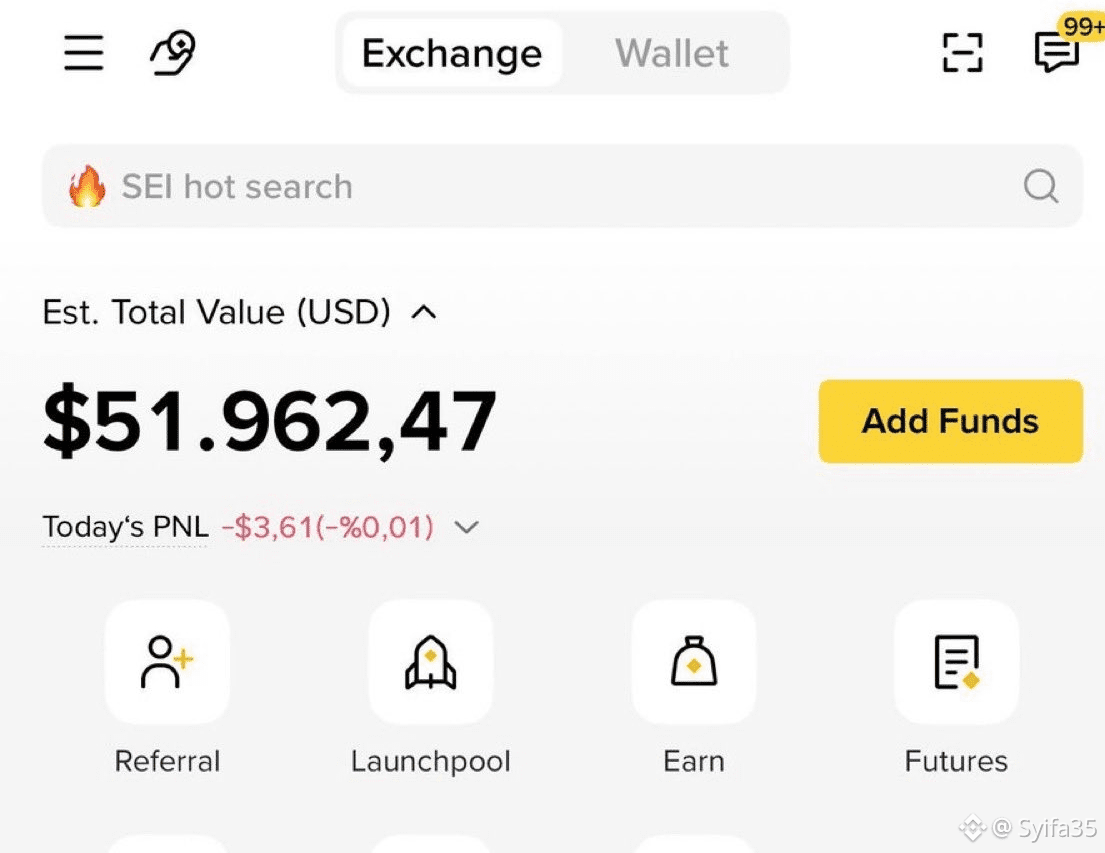Open Today's PNL details link
Screen dimensions: 1105x853
click(125, 527)
